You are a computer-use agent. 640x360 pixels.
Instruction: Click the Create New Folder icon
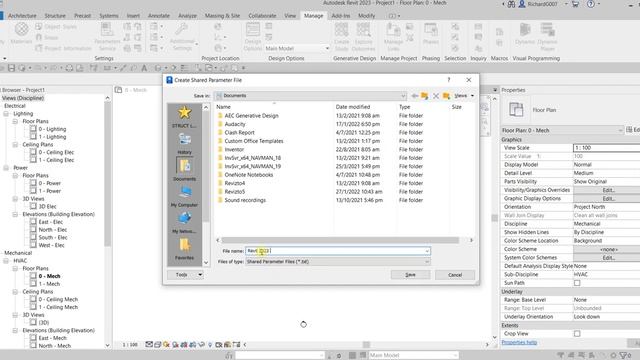click(446, 96)
